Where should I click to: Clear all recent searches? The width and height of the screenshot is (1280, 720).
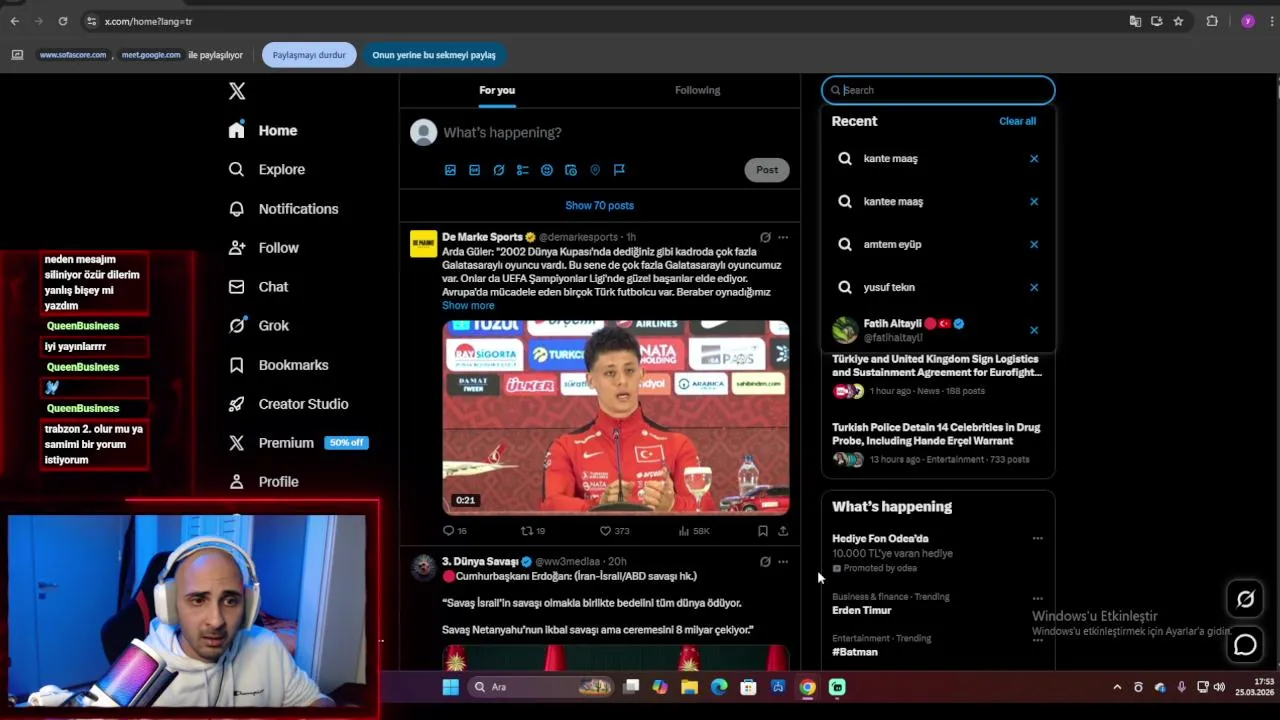coord(1017,121)
